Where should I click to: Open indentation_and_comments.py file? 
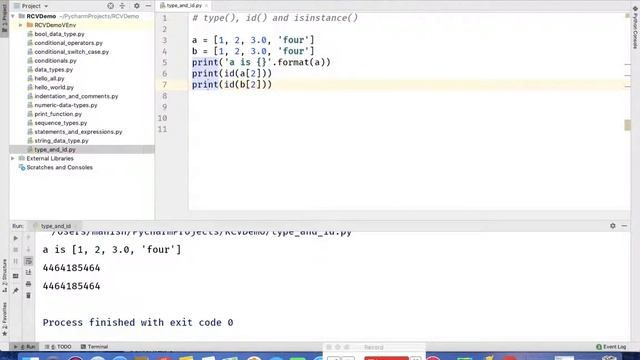[x=76, y=96]
